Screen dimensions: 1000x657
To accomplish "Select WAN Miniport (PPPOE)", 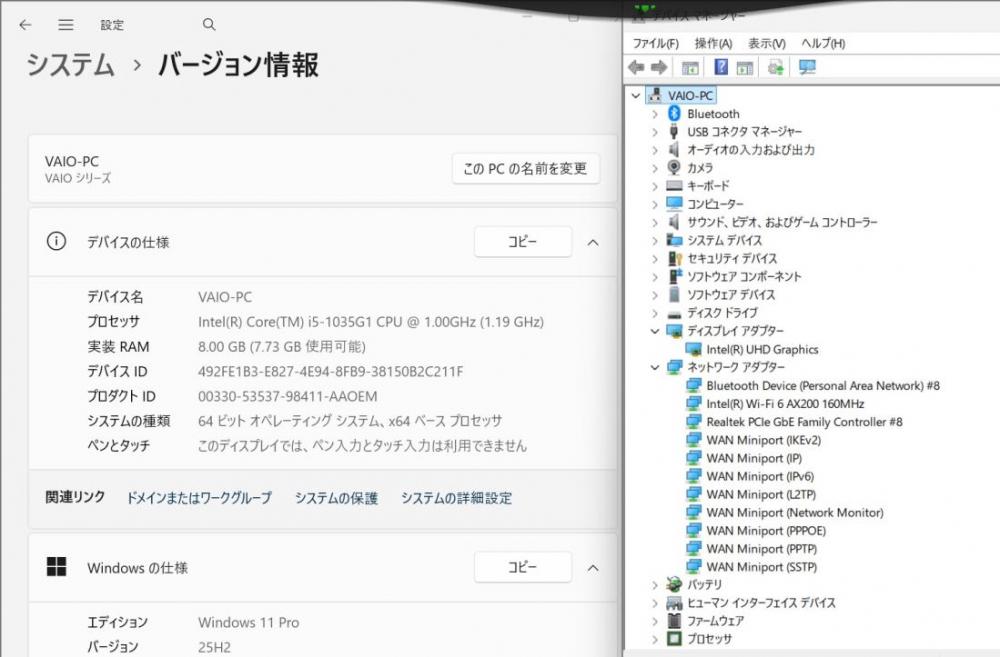I will click(x=766, y=531).
